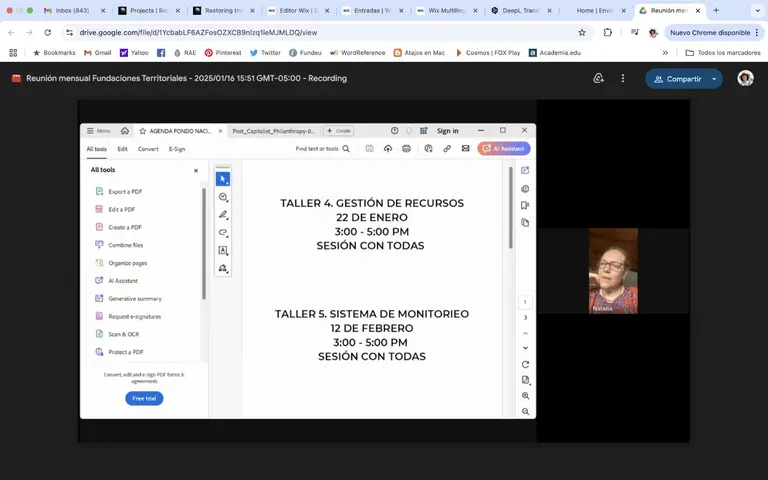768x480 pixels.
Task: Click the Create new tab button
Action: tap(339, 131)
